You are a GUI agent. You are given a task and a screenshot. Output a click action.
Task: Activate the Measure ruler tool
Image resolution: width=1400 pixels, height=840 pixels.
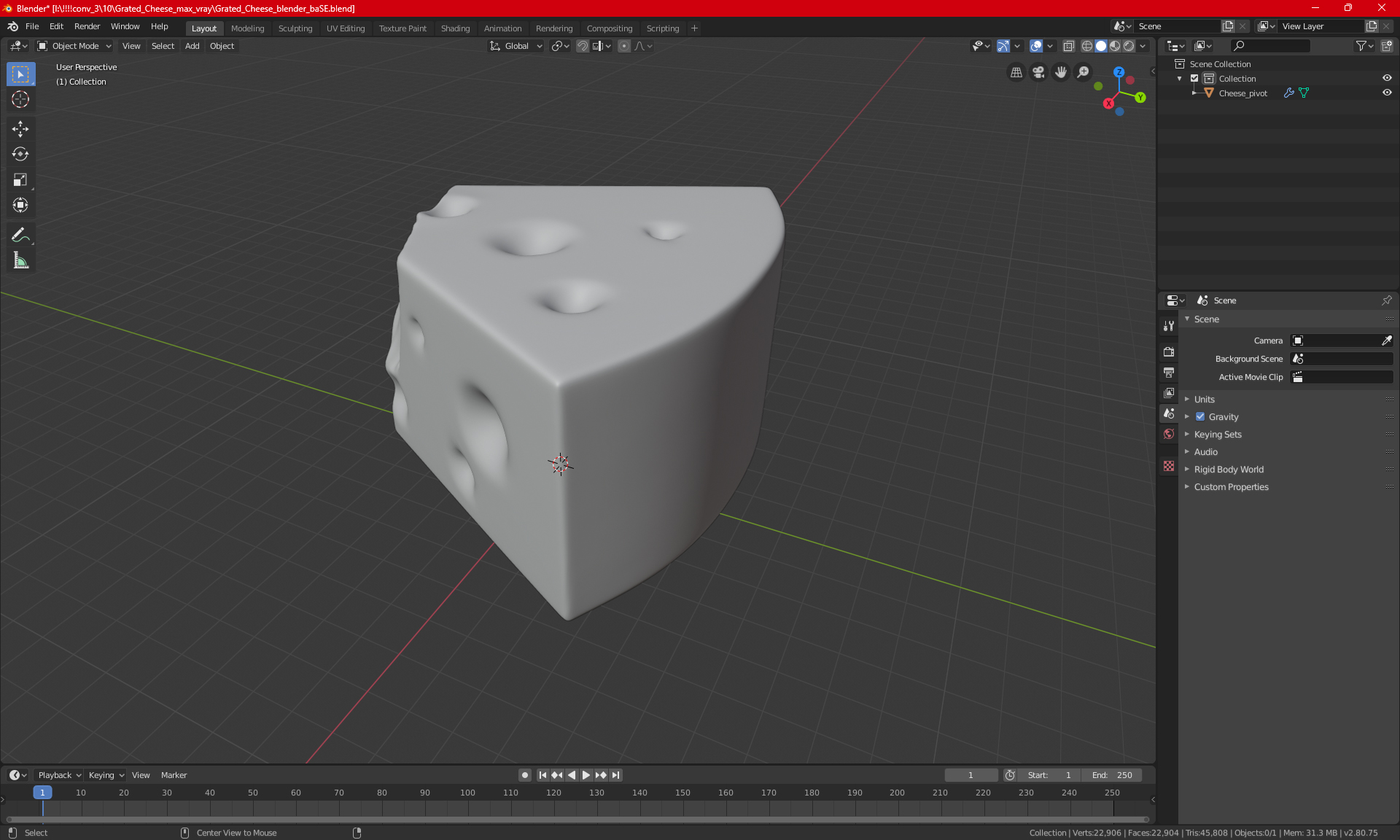20,260
